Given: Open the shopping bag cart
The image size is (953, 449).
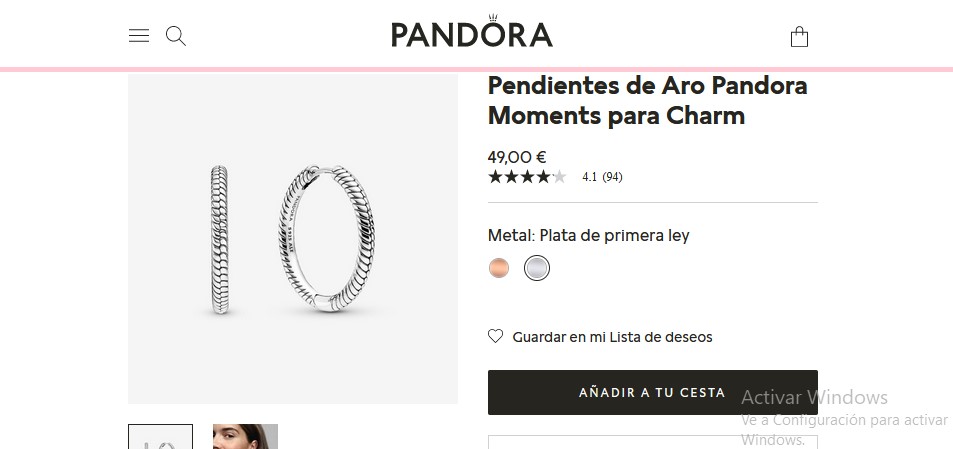Looking at the screenshot, I should 799,37.
